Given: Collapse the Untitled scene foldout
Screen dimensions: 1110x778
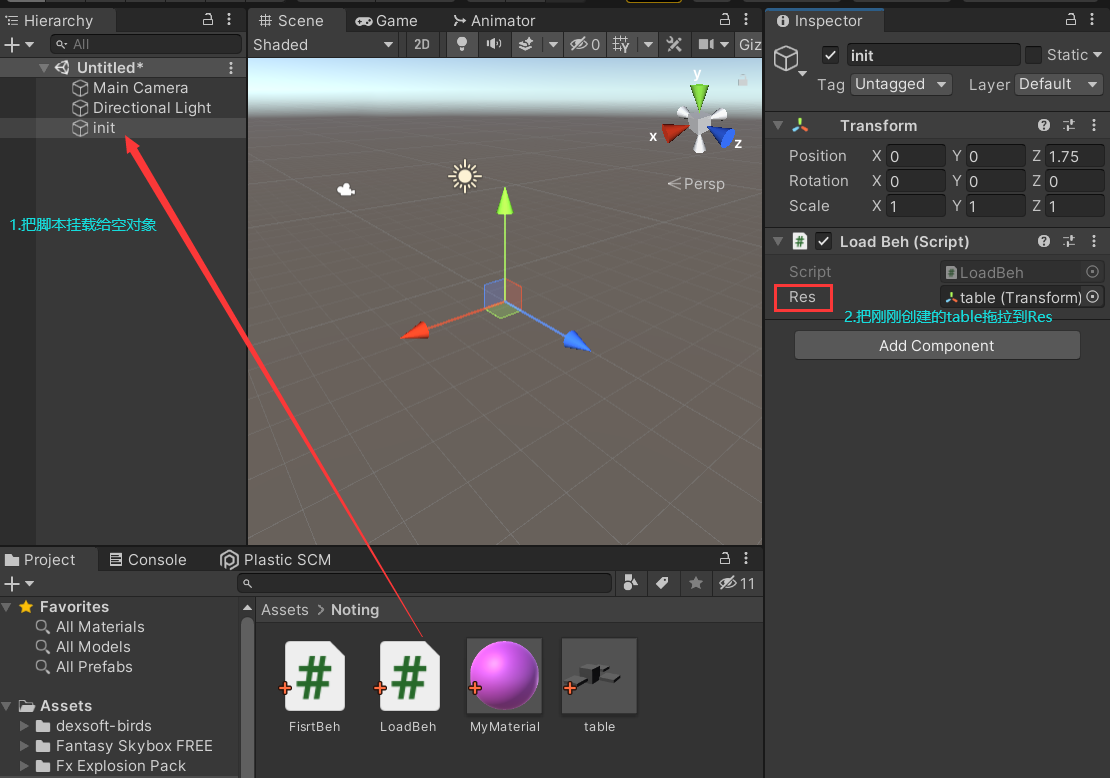Looking at the screenshot, I should (x=44, y=68).
